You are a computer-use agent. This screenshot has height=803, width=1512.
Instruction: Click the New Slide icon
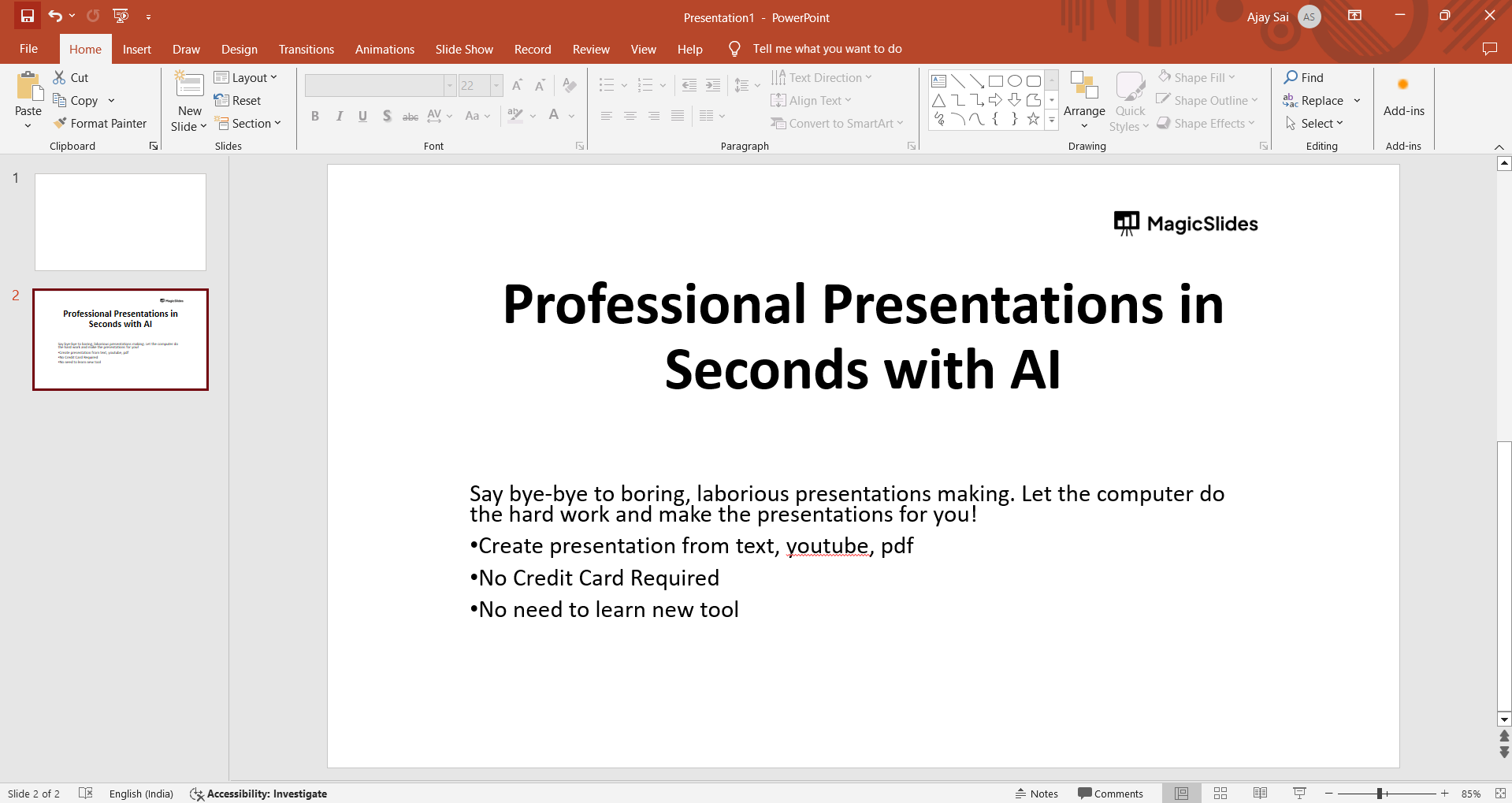point(189,85)
